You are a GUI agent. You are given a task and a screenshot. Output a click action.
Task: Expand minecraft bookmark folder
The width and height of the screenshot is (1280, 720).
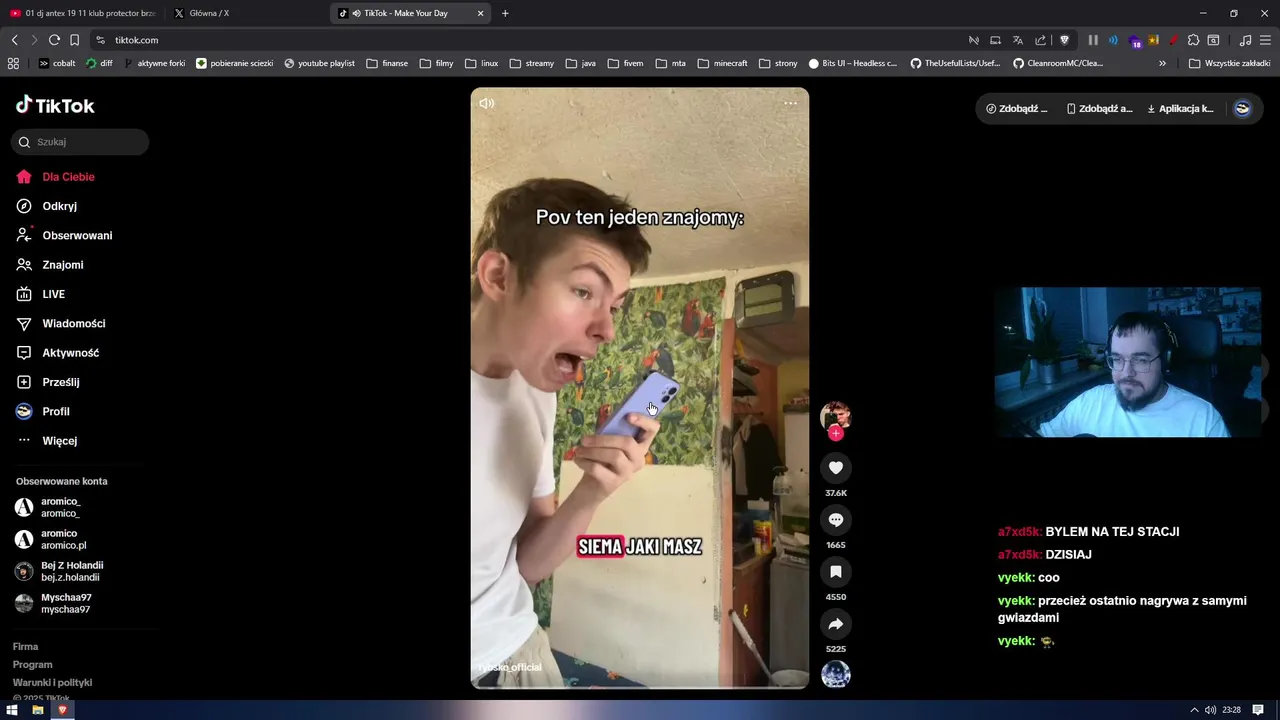tap(722, 63)
